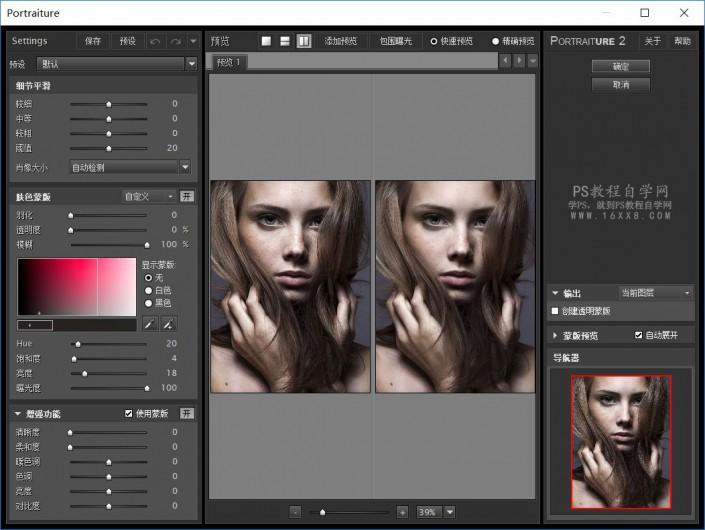Image resolution: width=705 pixels, height=530 pixels.
Task: Select the horizontal split preview layout icon
Action: pos(285,41)
